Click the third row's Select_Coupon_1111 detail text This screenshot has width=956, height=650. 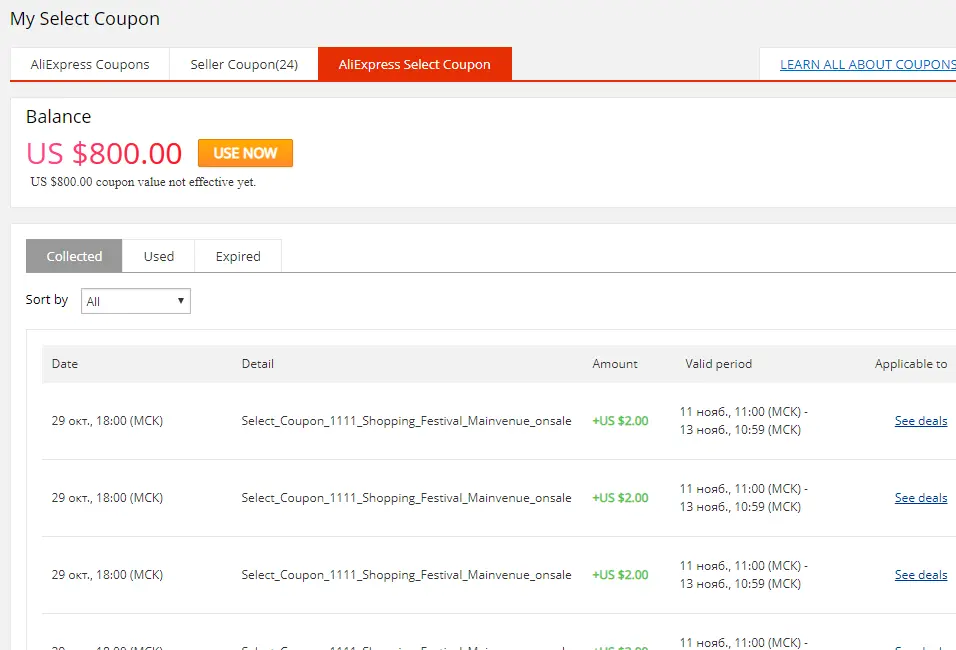click(x=406, y=574)
